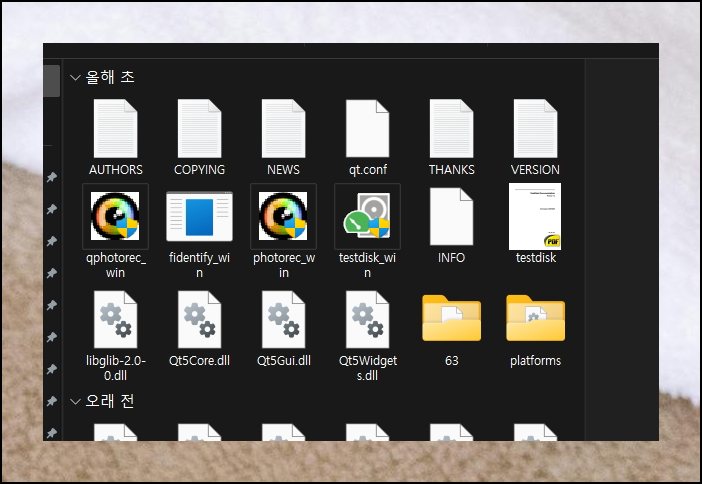Click the Qt5Core.dll name label
702x484 pixels.
point(199,361)
